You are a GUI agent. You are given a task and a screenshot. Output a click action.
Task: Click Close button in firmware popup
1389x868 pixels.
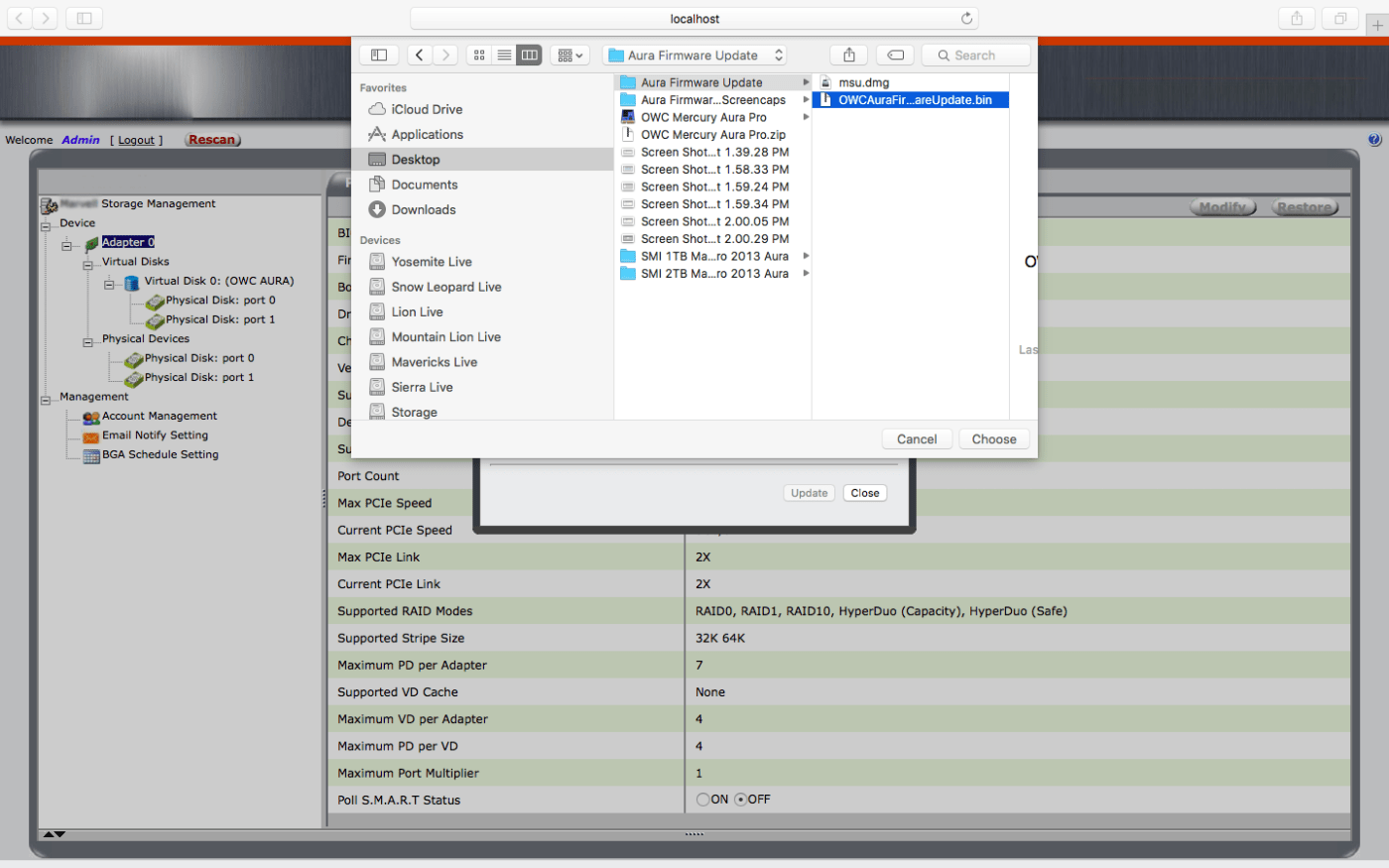(865, 493)
